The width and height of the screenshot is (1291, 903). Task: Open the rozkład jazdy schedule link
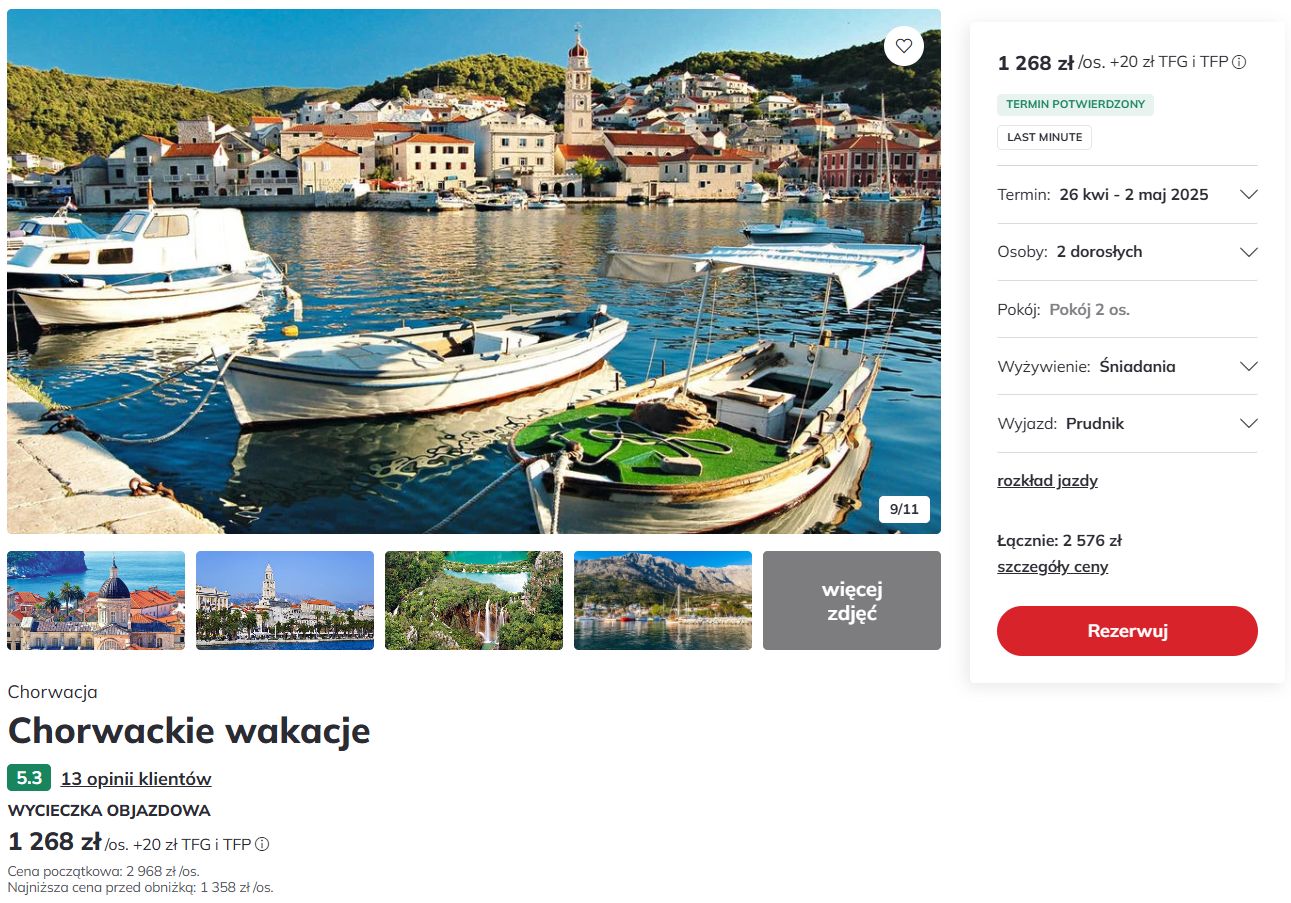coord(1047,480)
